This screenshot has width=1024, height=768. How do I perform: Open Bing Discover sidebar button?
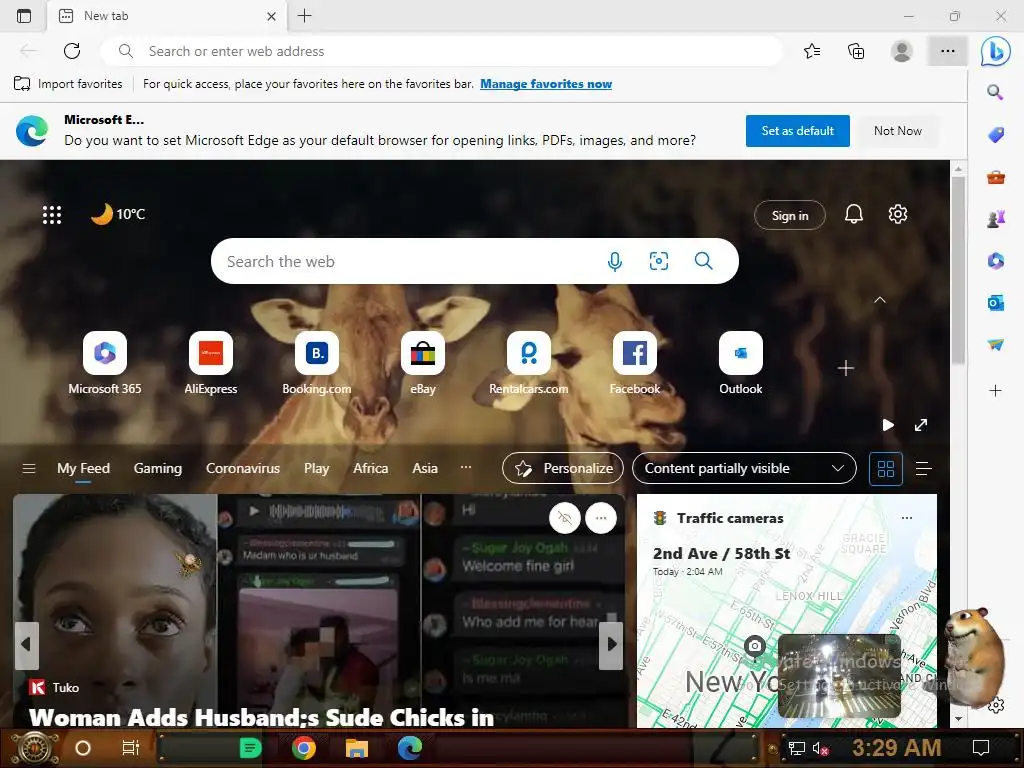(x=995, y=51)
